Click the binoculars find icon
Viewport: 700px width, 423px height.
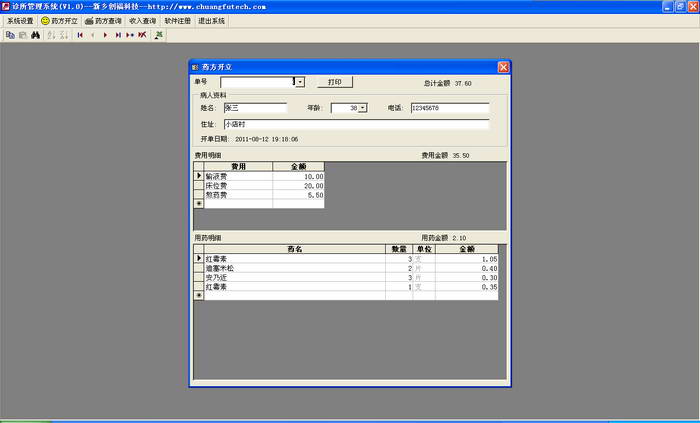35,34
